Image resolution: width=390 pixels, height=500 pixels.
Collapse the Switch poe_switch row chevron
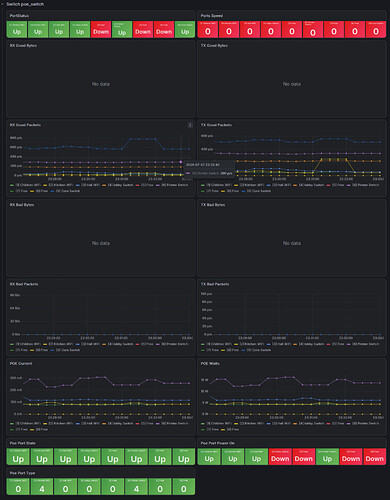(x=2, y=4)
